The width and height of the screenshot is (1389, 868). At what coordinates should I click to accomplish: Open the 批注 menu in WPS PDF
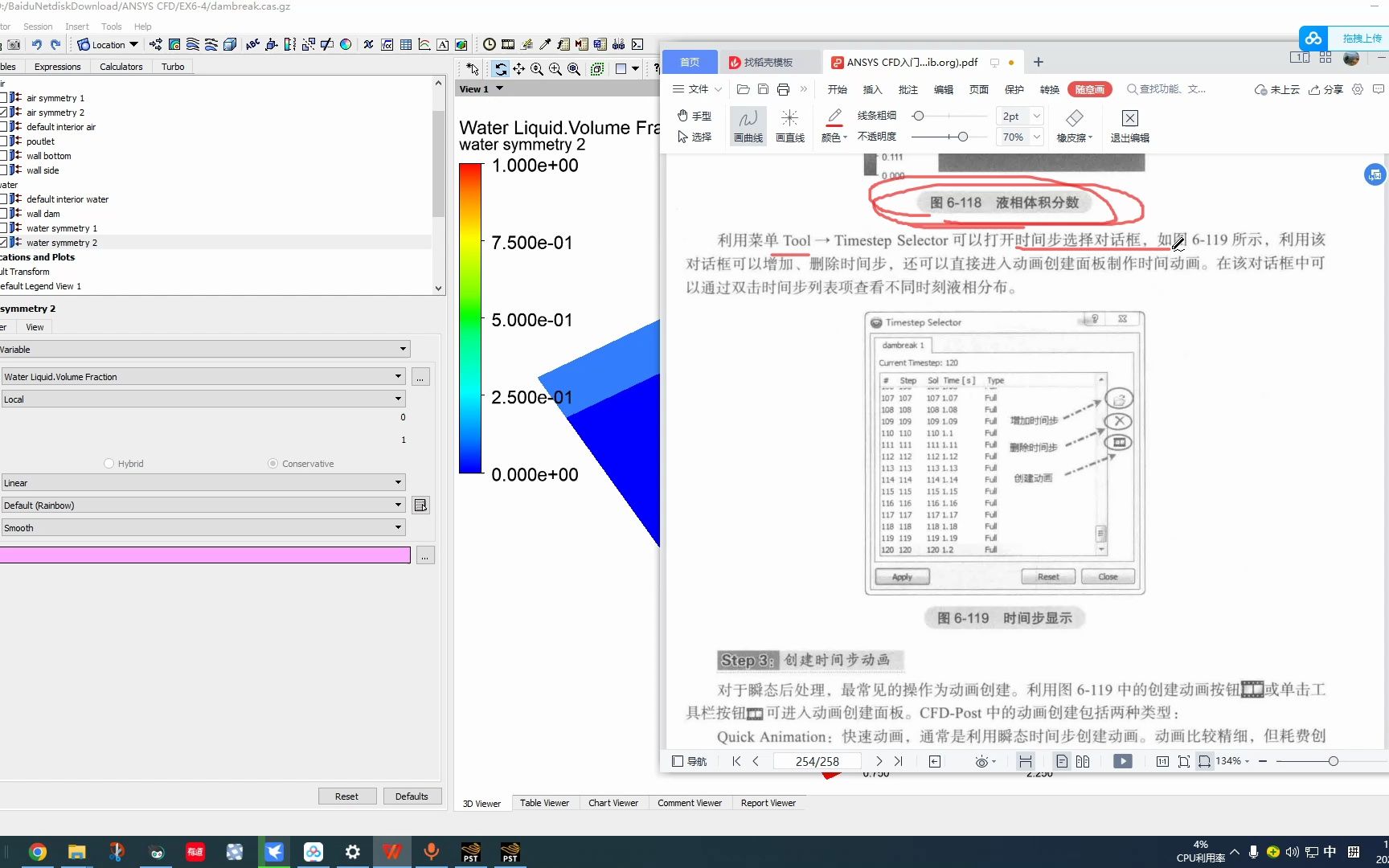[x=908, y=89]
